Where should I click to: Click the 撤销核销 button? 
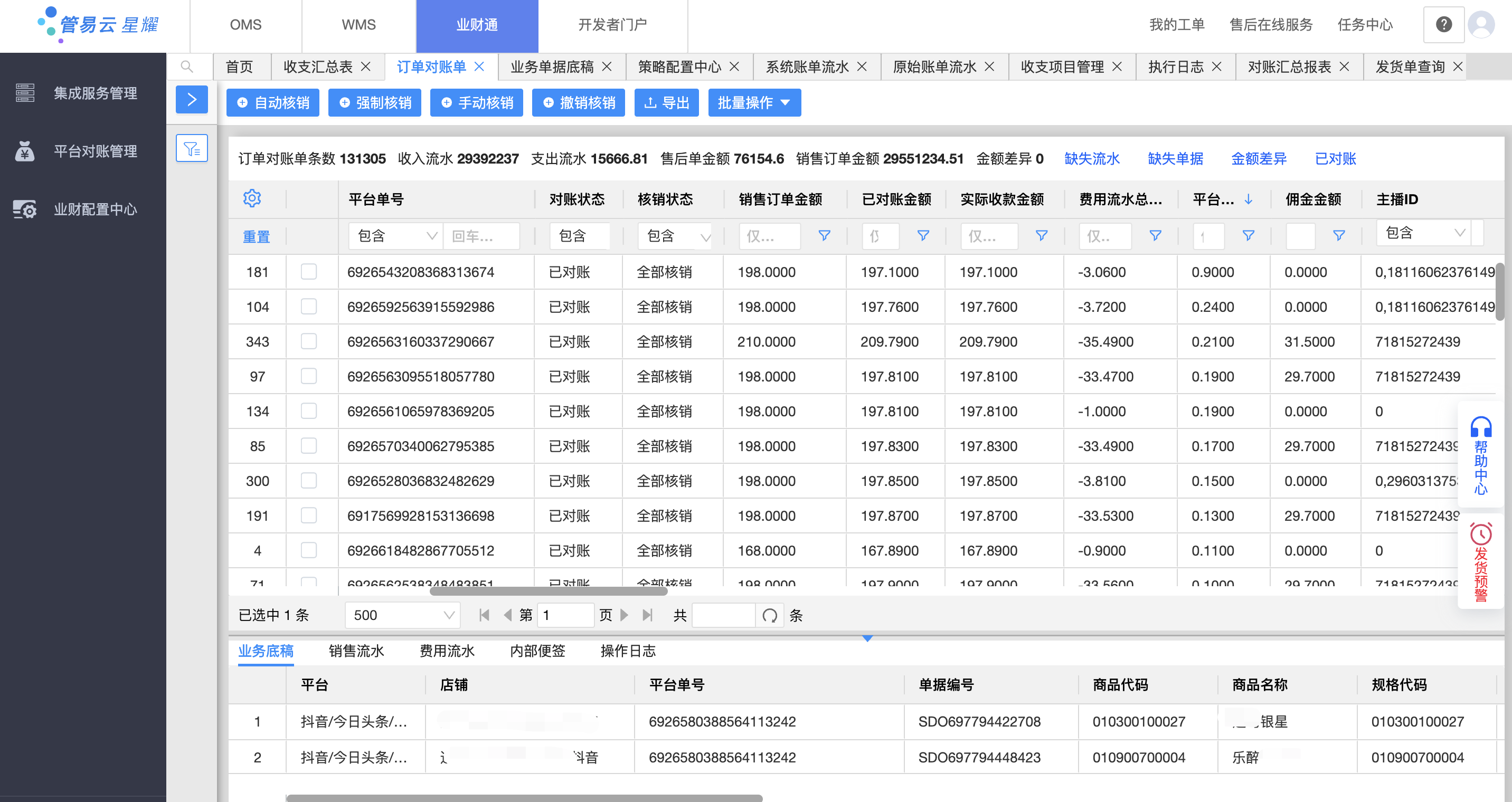578,103
